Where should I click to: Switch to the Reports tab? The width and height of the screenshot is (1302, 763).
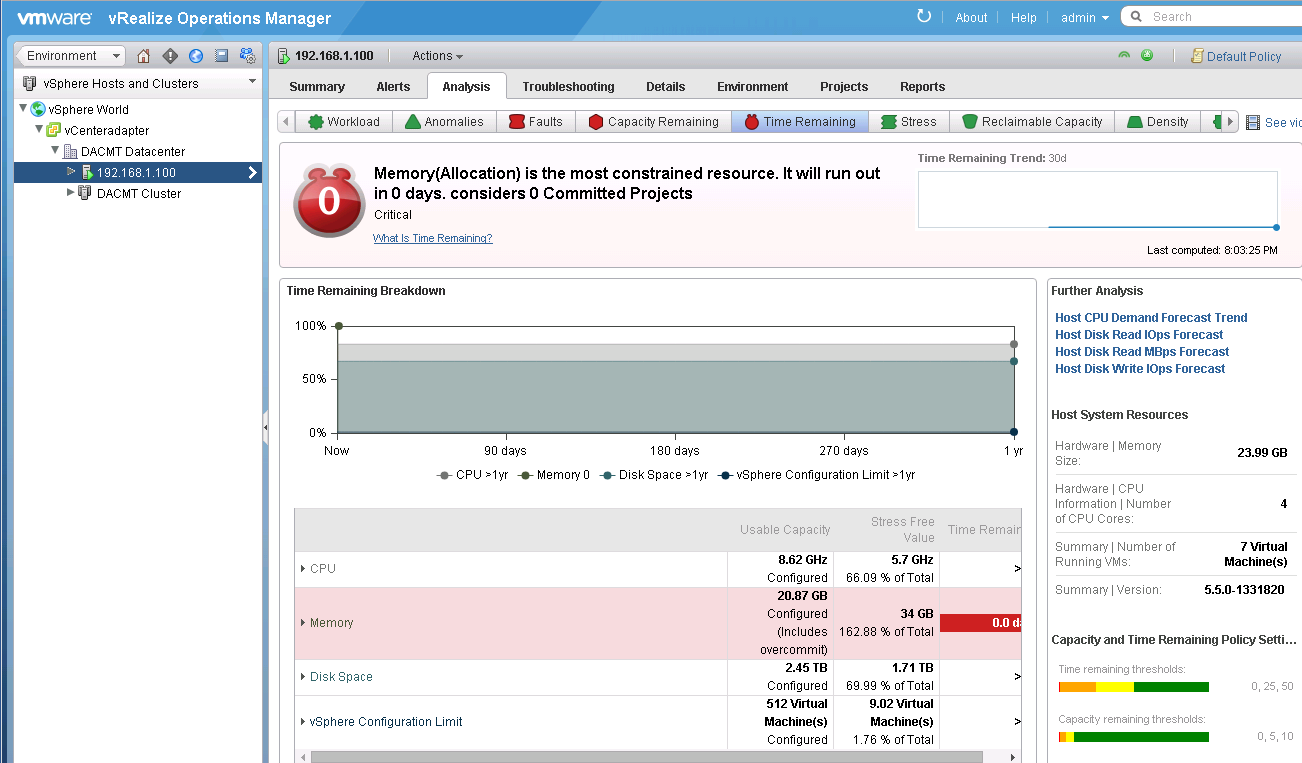[922, 86]
